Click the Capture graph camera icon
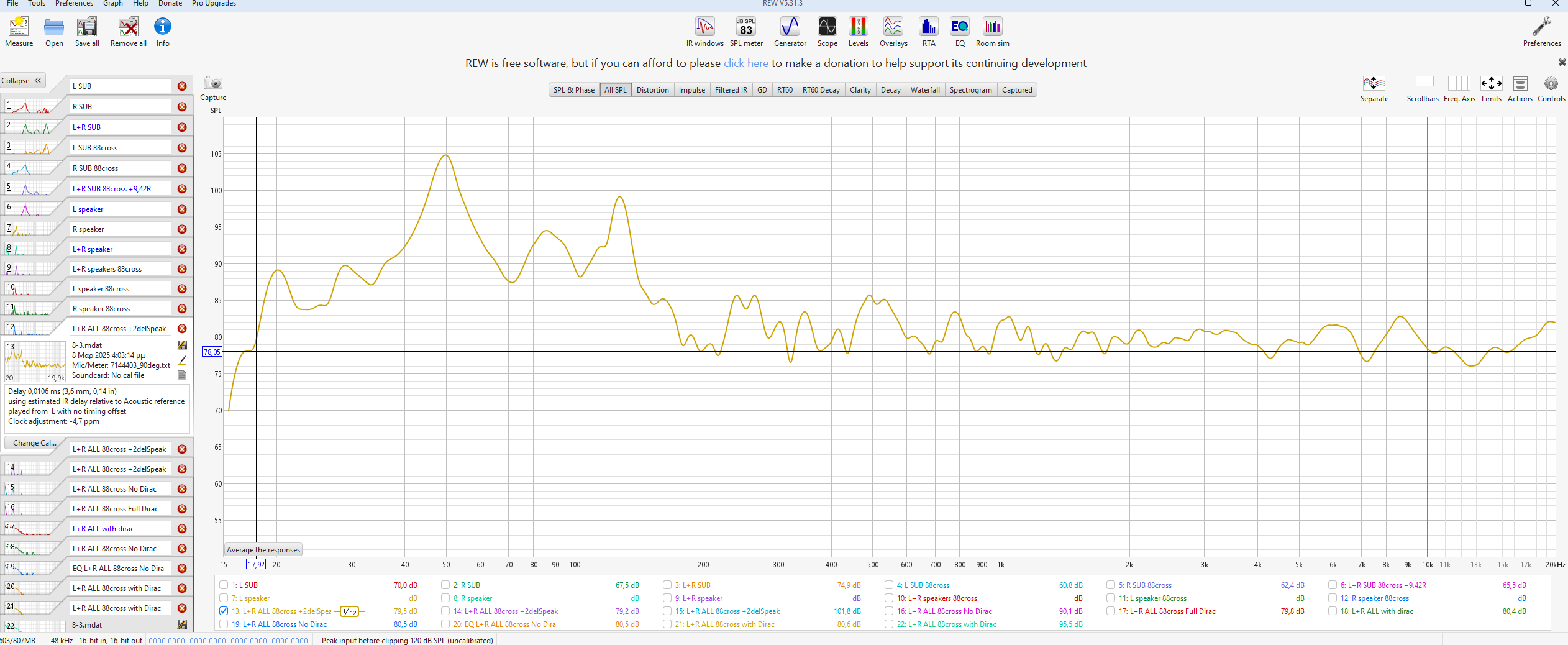This screenshot has height=645, width=1568. [x=213, y=84]
